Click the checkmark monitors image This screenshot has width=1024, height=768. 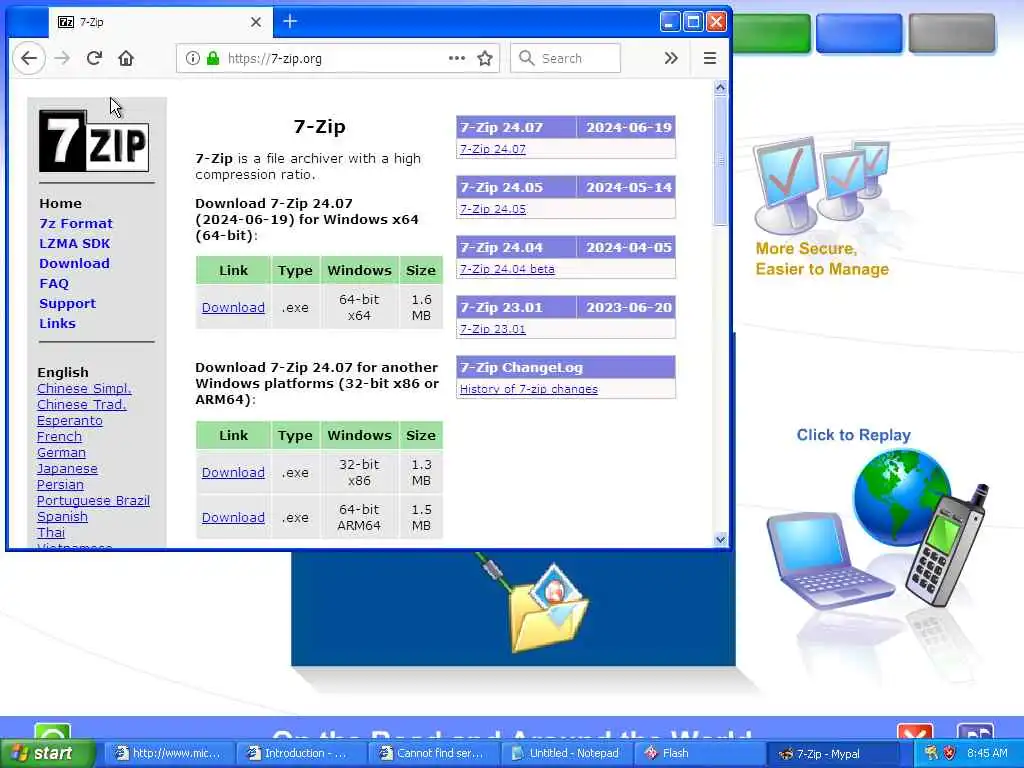822,185
